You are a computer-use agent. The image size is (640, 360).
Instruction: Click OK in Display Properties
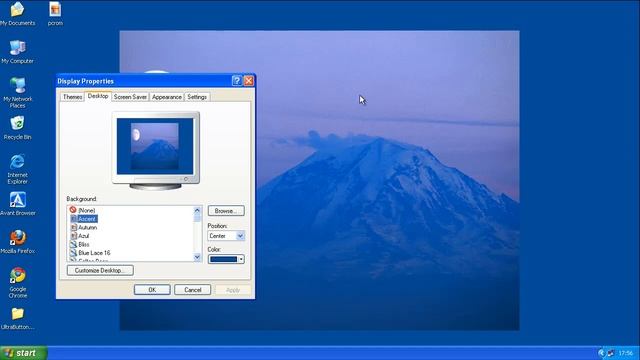pos(152,289)
